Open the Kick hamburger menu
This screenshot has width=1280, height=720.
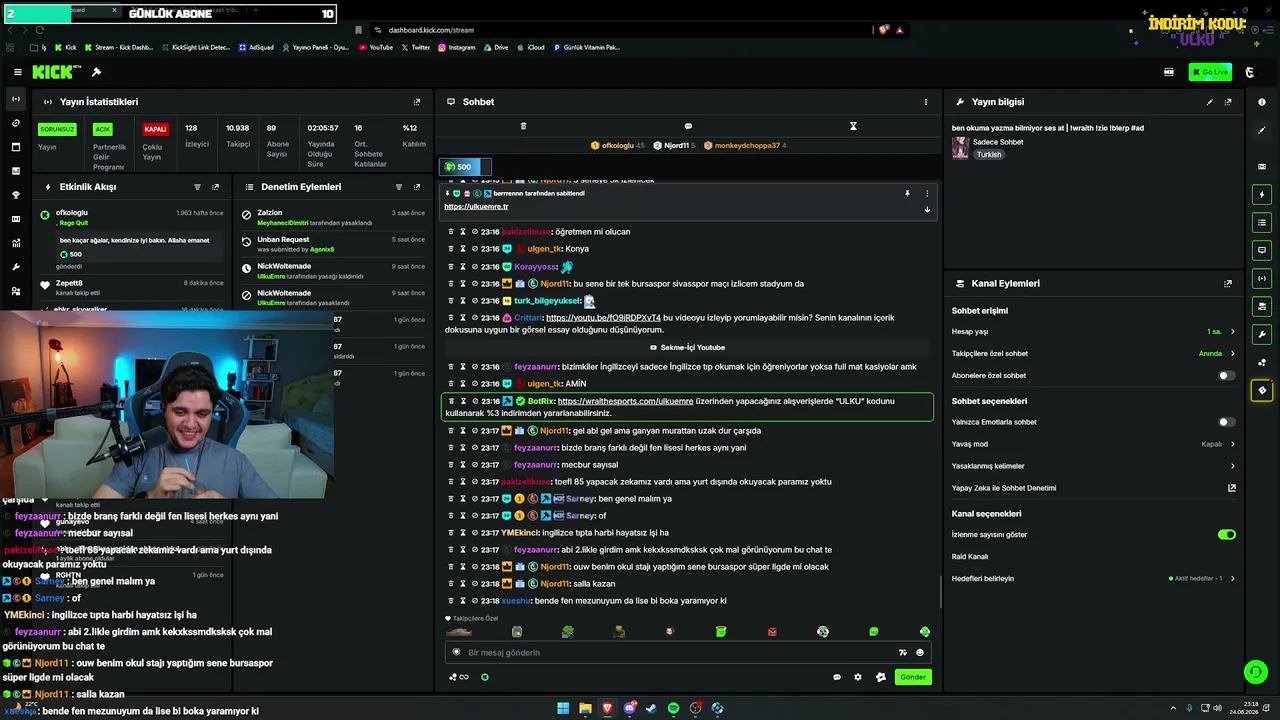18,72
